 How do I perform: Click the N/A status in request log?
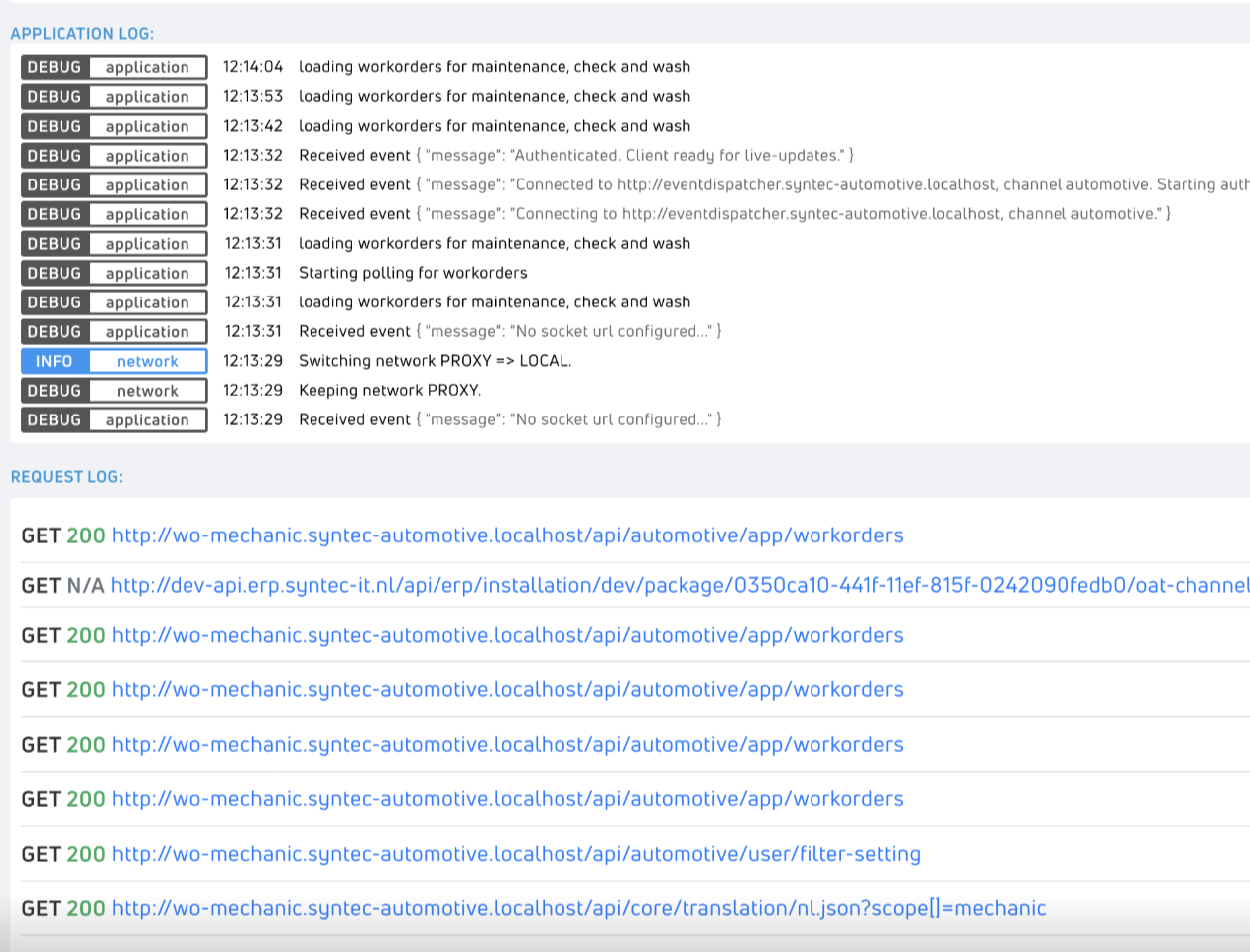pyautogui.click(x=85, y=586)
